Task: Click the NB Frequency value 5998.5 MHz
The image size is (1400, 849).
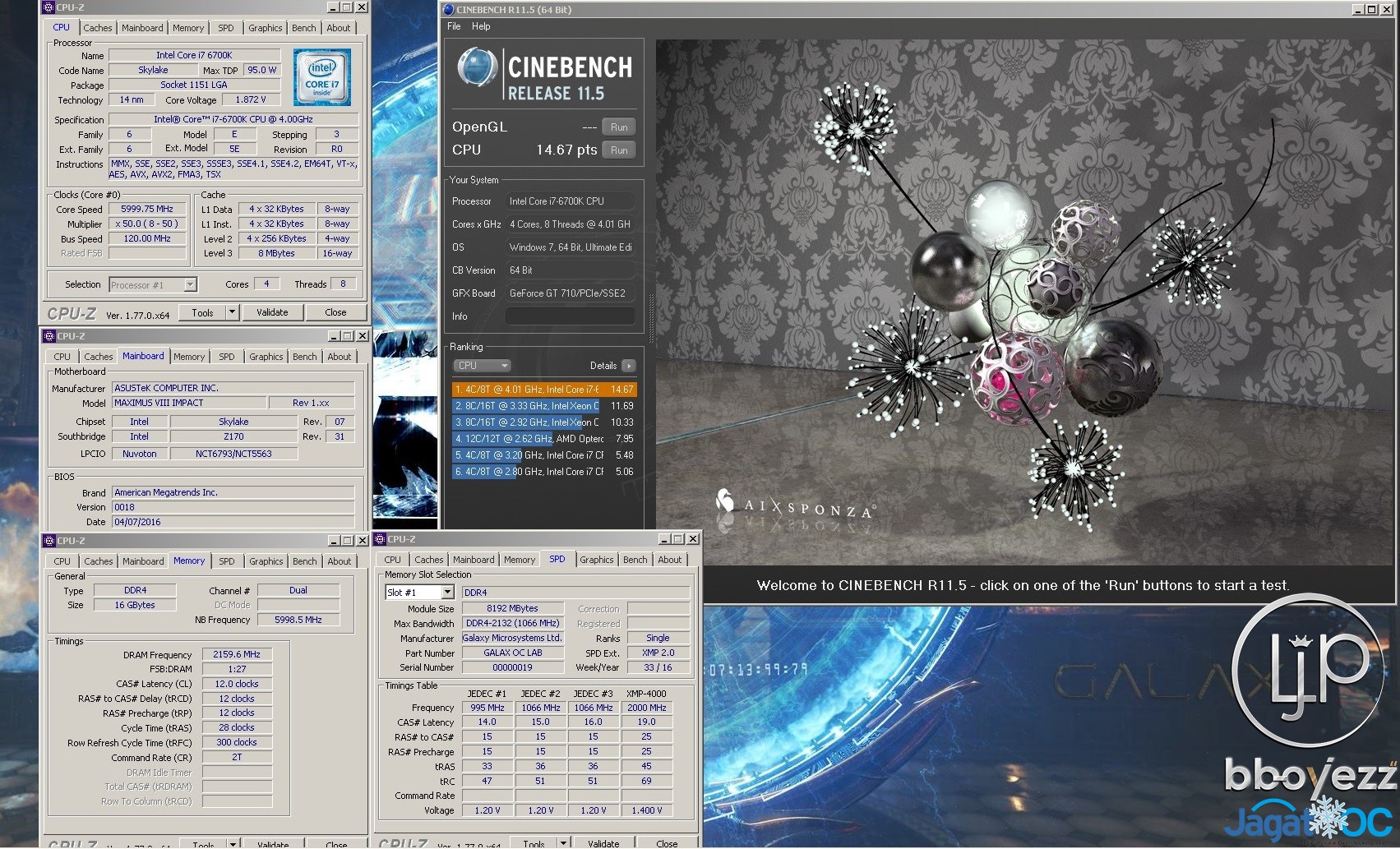Action: click(x=298, y=620)
